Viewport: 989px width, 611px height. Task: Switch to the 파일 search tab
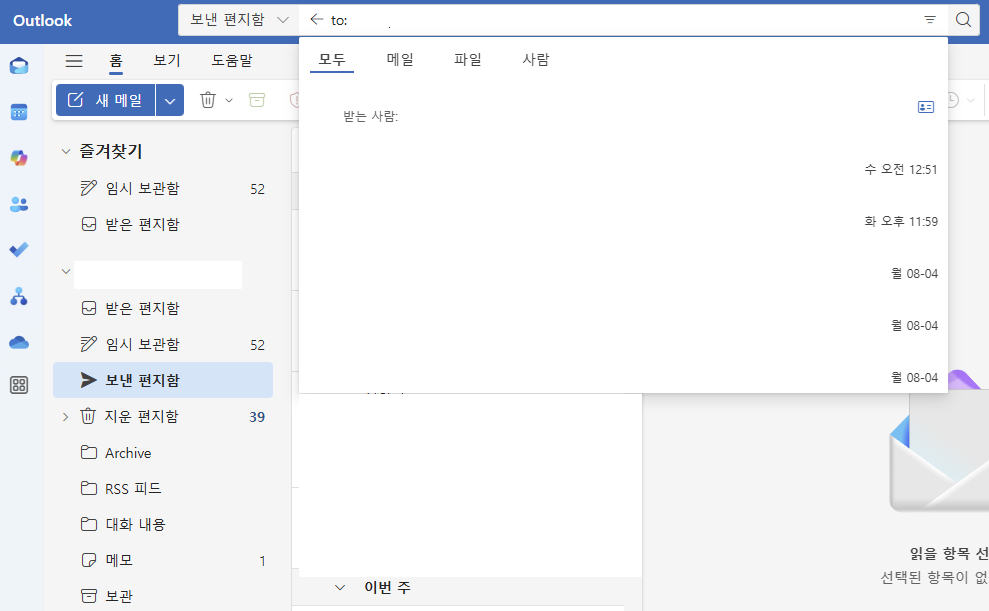click(x=467, y=59)
